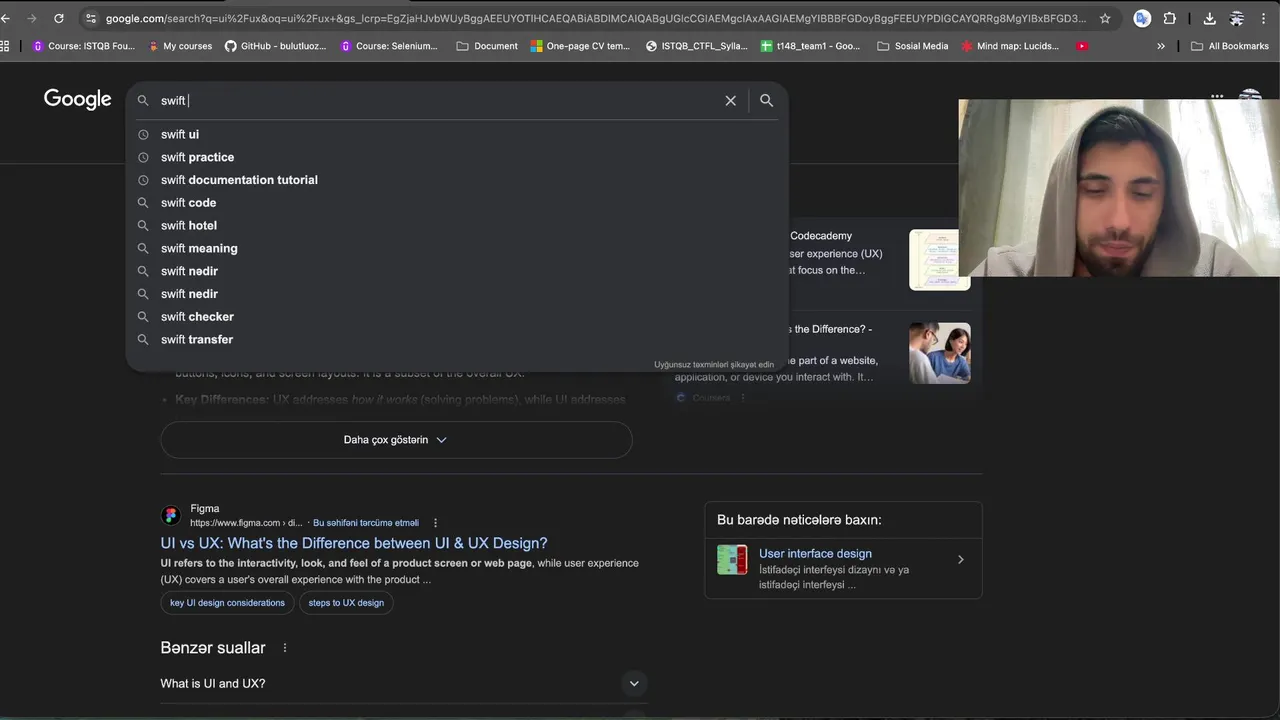Open 'One-page CV tem...' bookmark
Image resolution: width=1280 pixels, height=720 pixels.
580,46
